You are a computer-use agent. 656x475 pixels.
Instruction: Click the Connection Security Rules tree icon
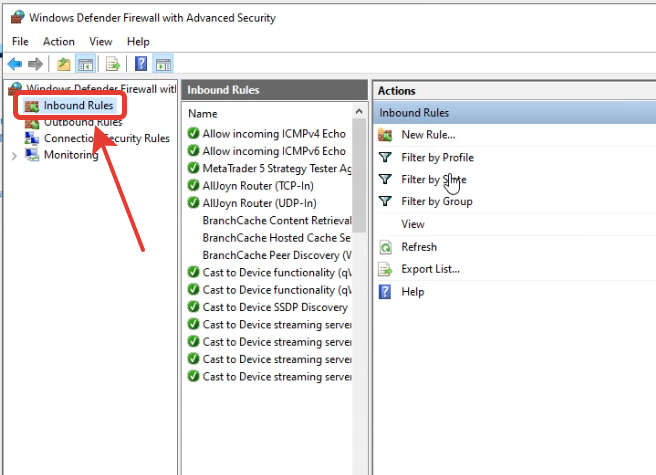[32, 138]
